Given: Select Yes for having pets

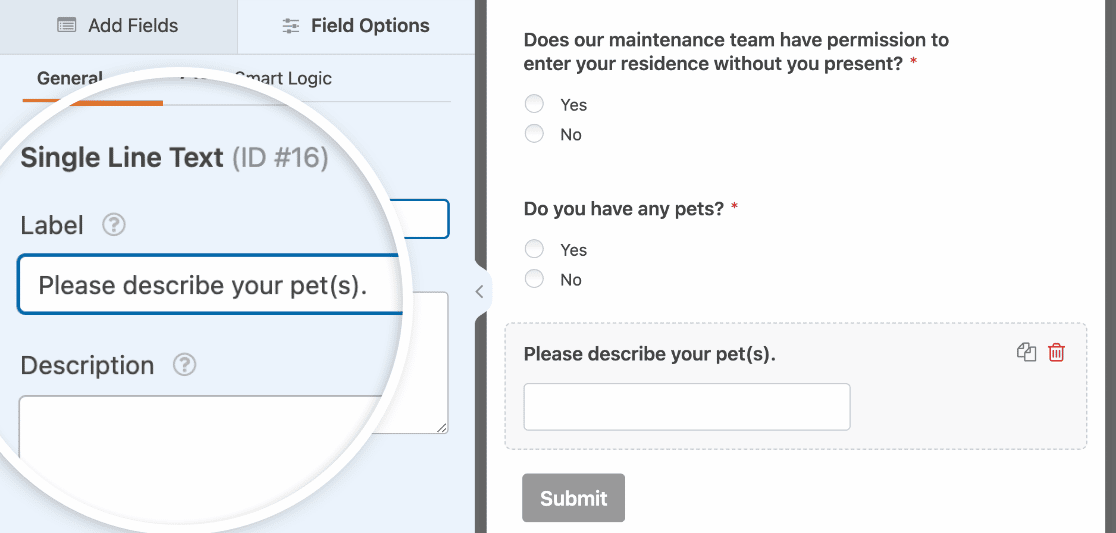Looking at the screenshot, I should 534,249.
